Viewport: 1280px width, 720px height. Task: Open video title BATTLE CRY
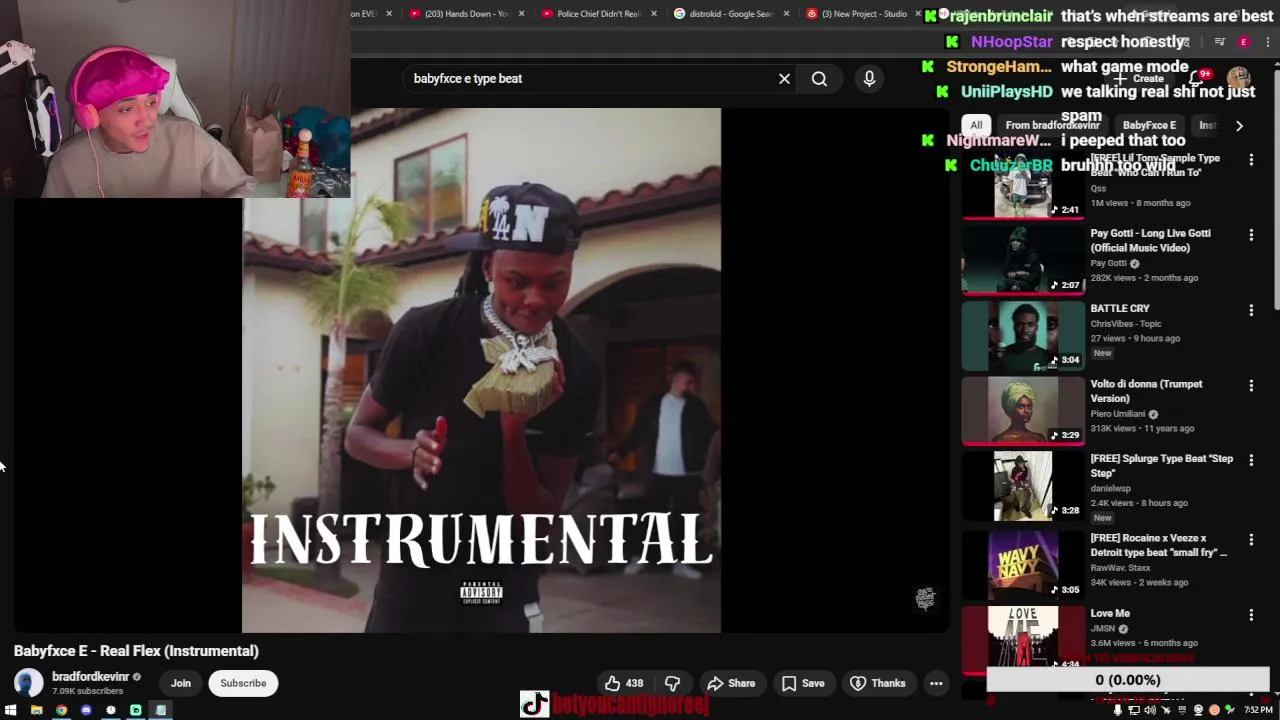point(1120,309)
